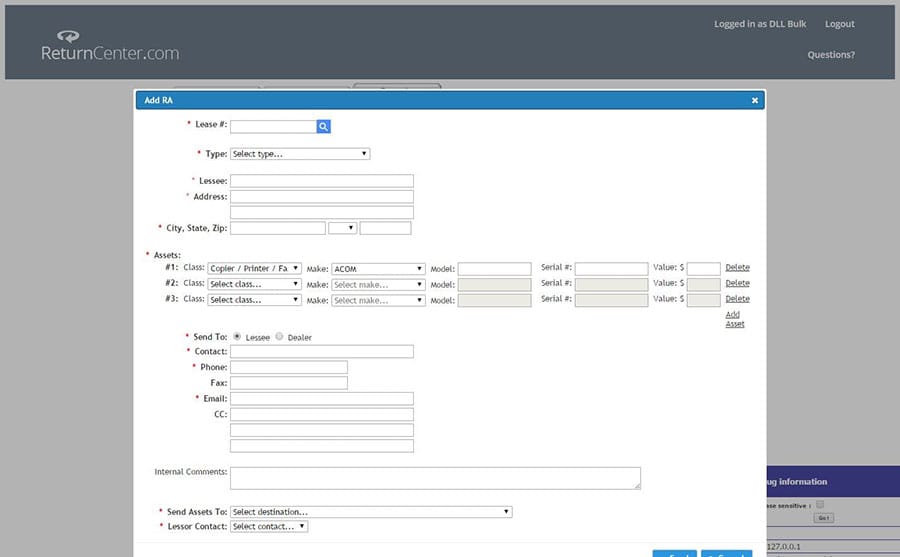
Task: Click the Internal Comments text area
Action: (x=435, y=478)
